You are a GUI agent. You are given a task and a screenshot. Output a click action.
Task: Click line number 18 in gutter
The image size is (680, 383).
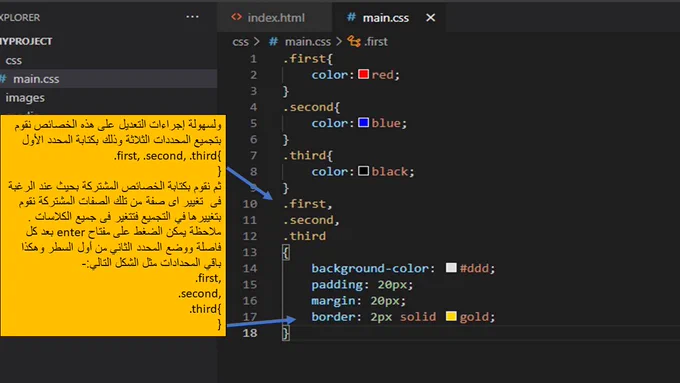250,333
